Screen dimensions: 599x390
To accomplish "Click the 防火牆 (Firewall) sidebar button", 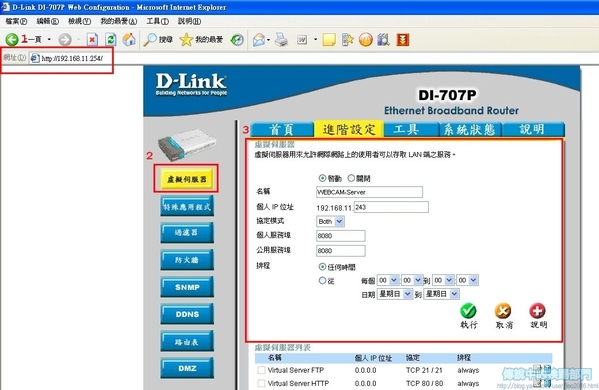I will (187, 260).
